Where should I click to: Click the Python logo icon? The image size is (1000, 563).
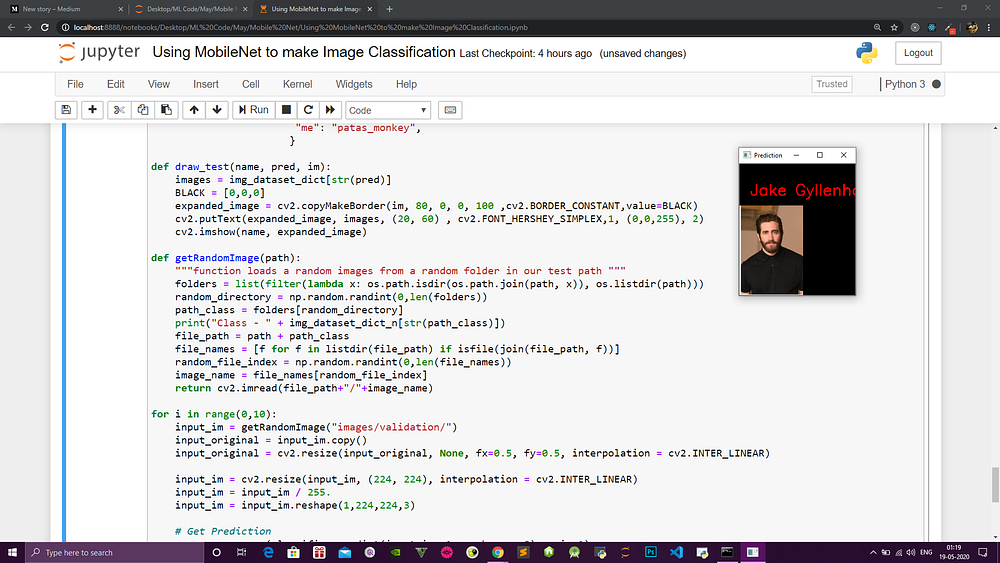click(867, 53)
